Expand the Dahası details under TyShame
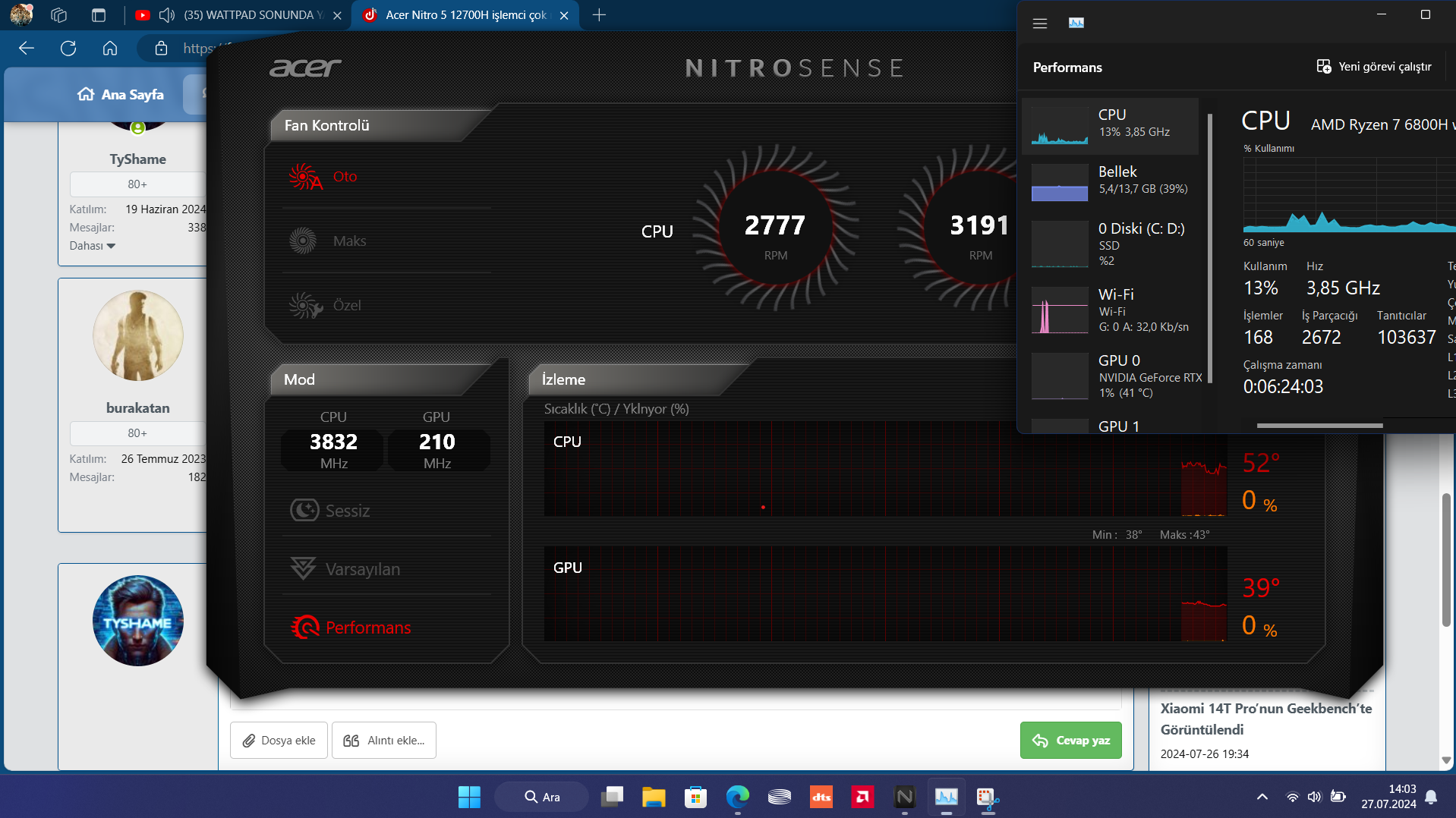Screen dimensions: 1456x818 point(92,246)
